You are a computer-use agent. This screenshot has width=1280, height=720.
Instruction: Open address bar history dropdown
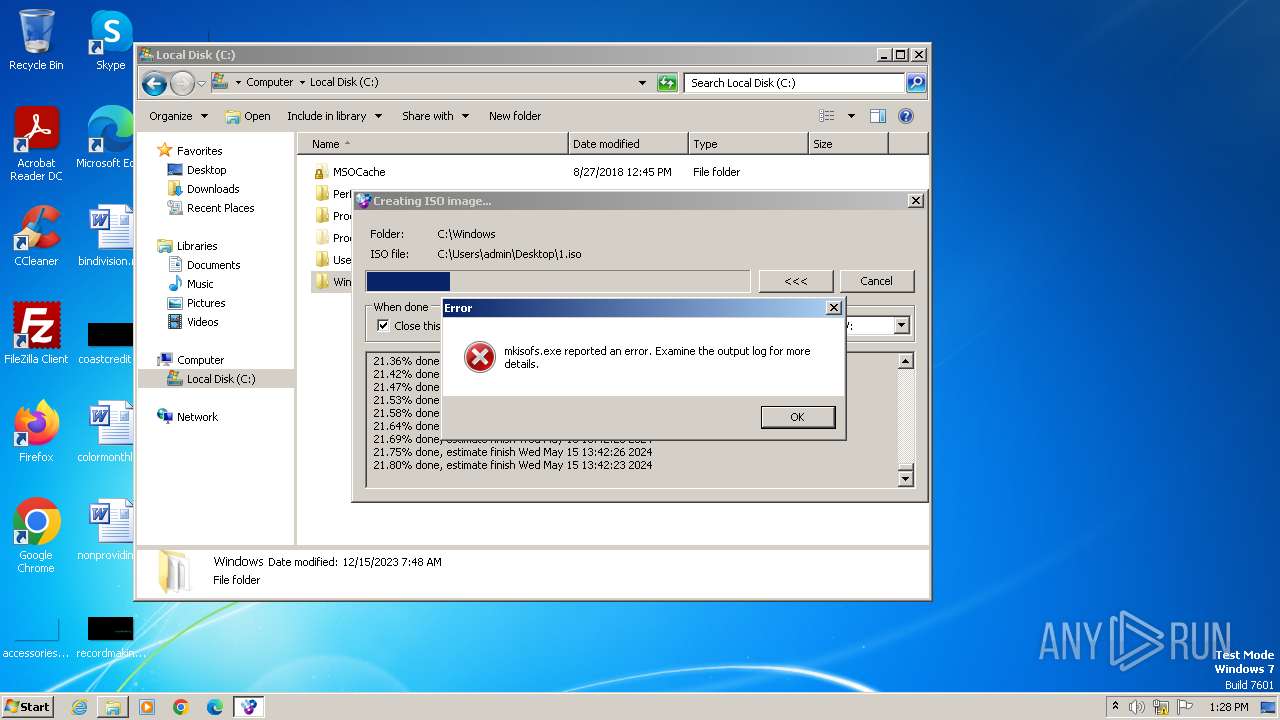click(x=642, y=83)
